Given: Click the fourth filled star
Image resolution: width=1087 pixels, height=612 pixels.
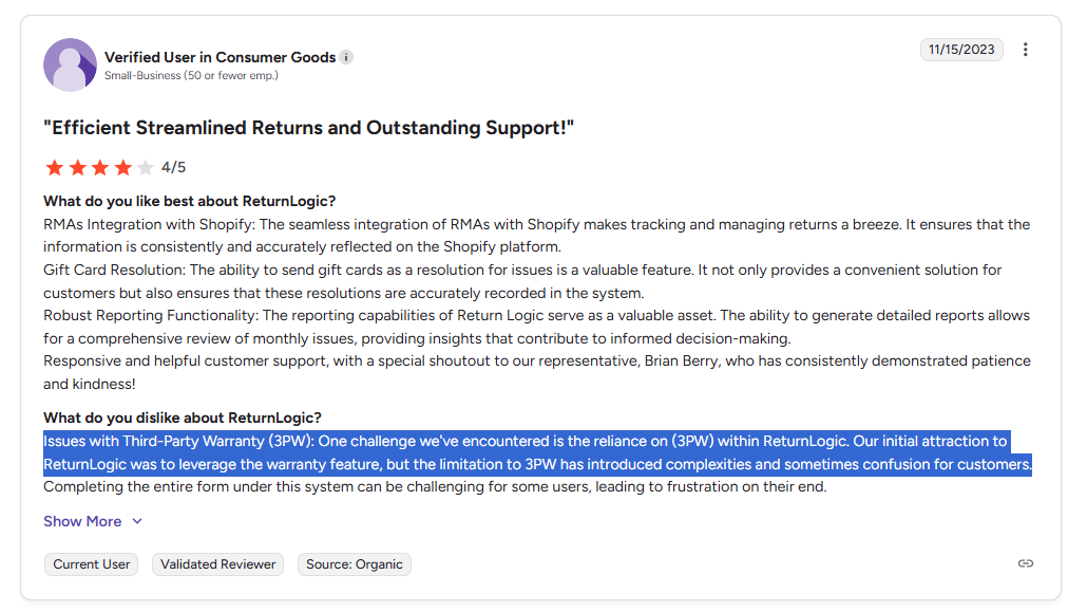Looking at the screenshot, I should 123,167.
